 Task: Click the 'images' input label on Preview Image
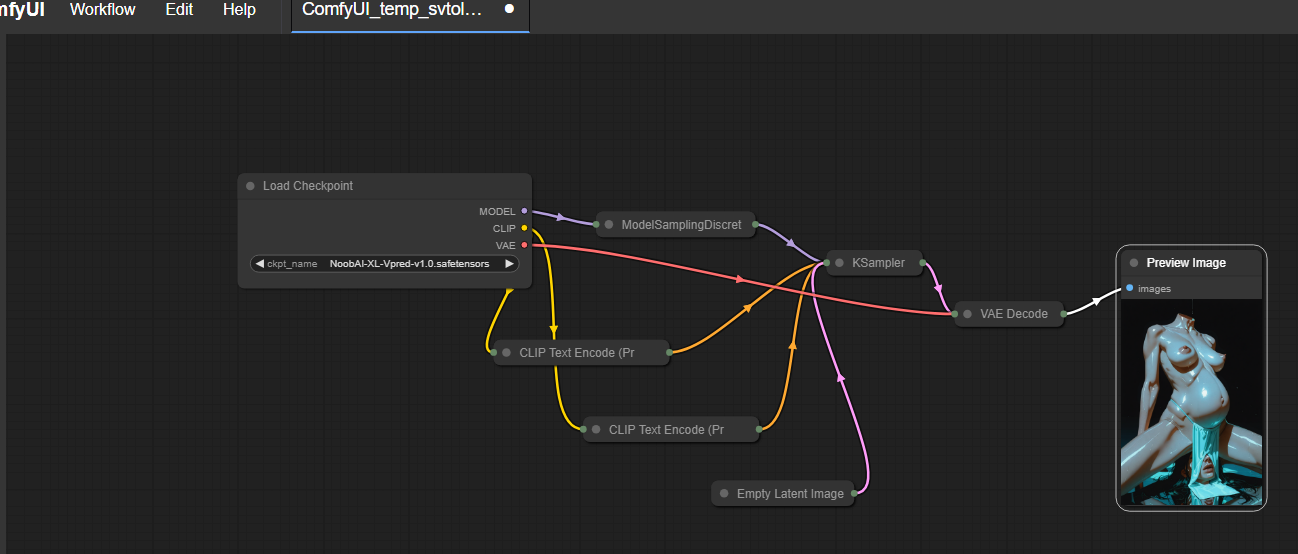coord(1154,289)
